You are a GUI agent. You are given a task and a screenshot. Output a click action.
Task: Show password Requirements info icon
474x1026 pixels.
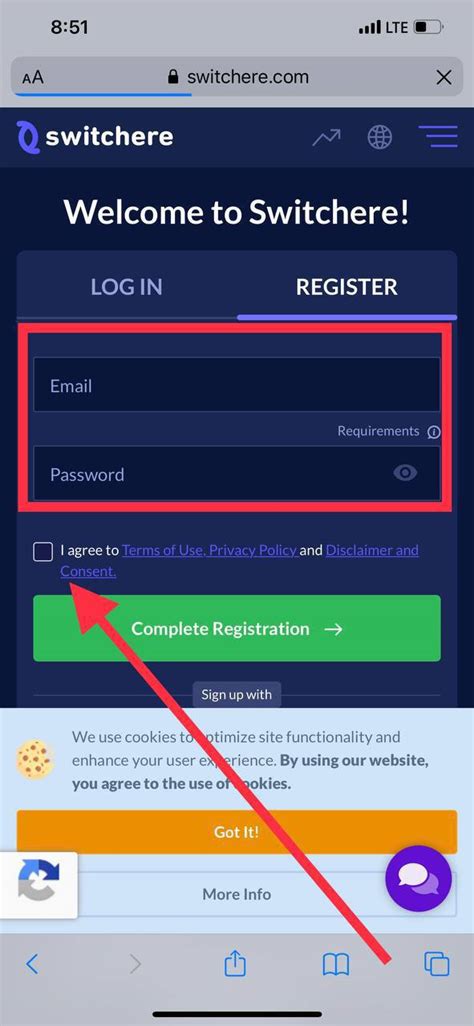point(433,432)
